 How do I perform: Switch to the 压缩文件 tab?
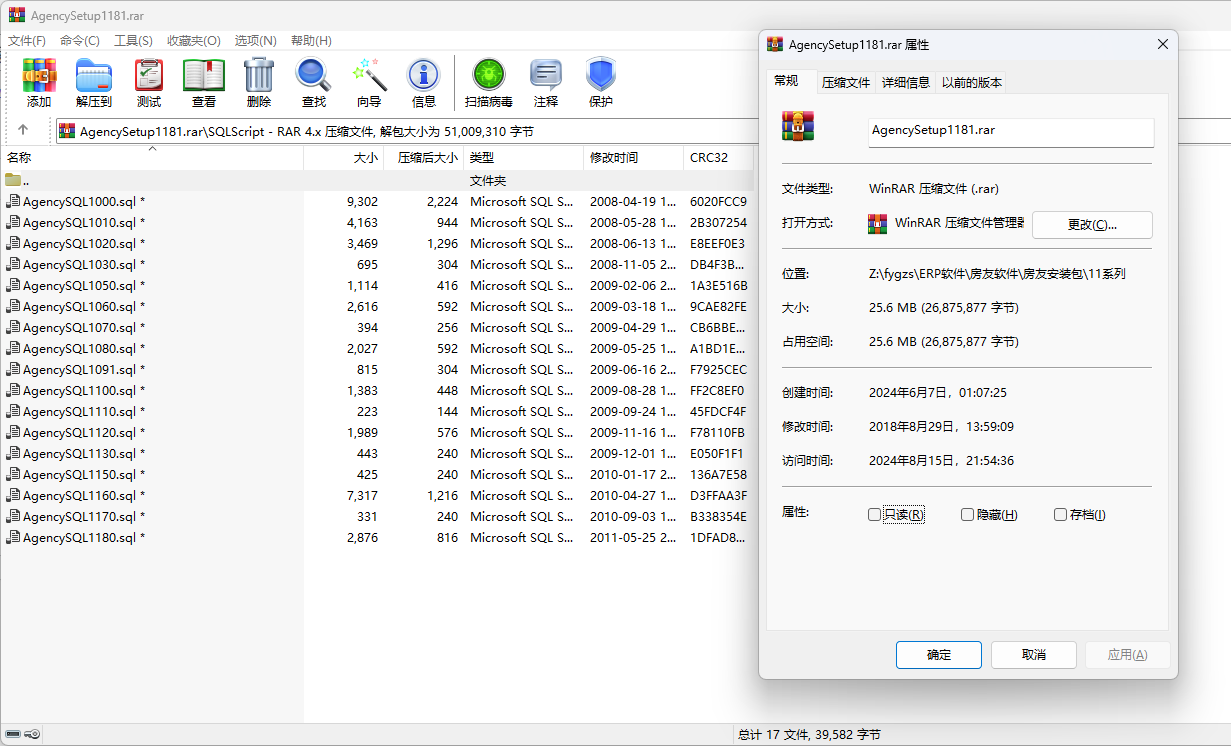tap(846, 83)
